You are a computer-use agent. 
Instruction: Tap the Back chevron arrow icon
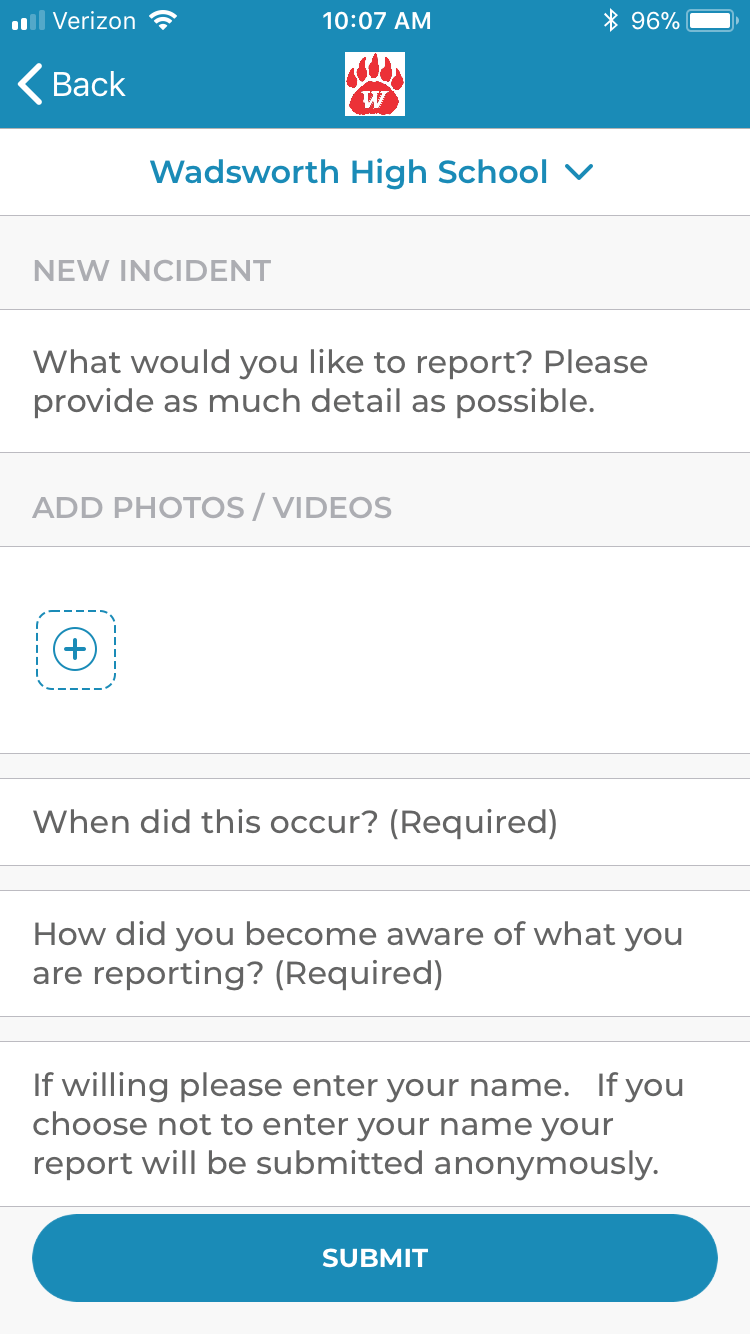point(31,84)
